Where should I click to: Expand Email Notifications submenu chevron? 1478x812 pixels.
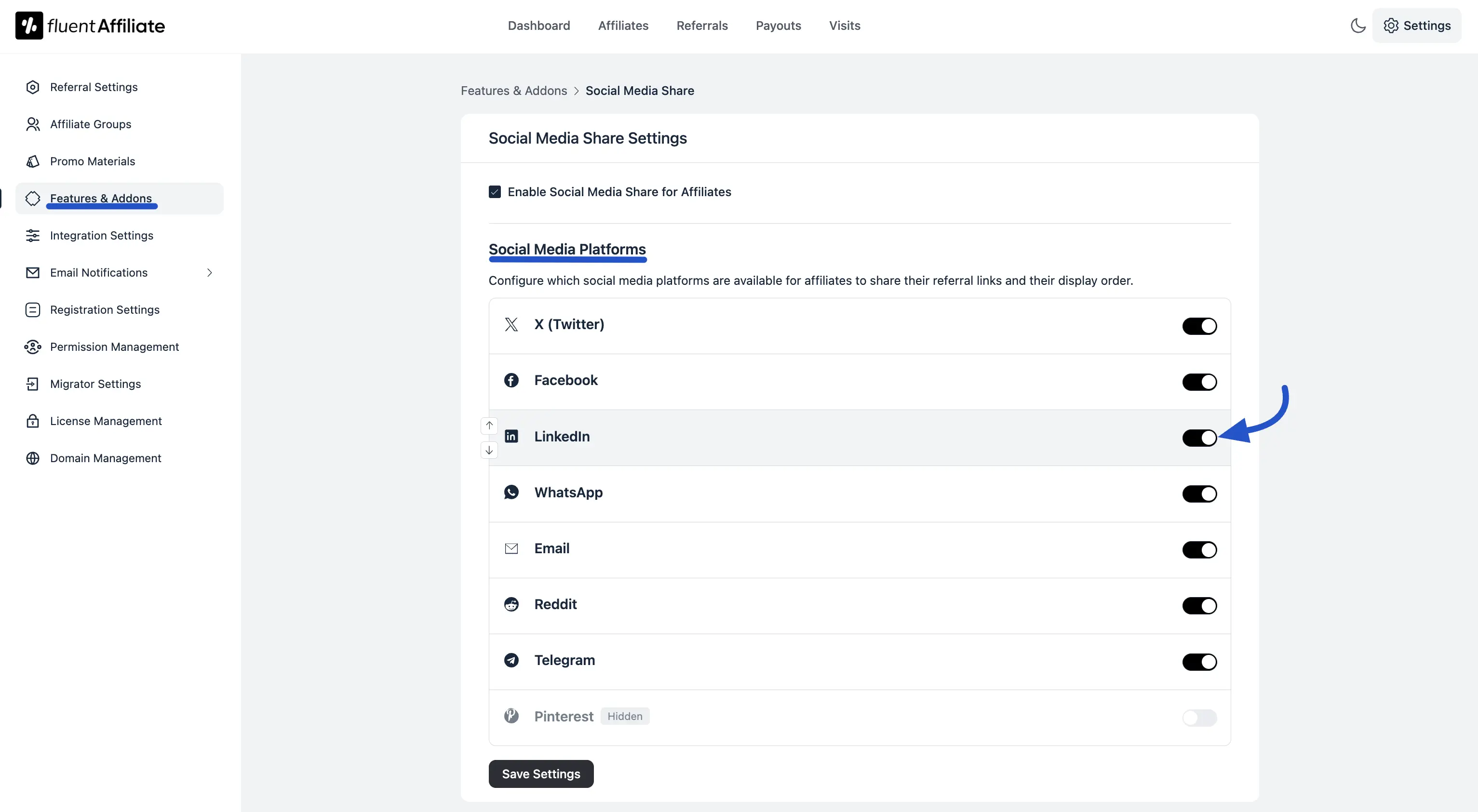[x=209, y=273]
